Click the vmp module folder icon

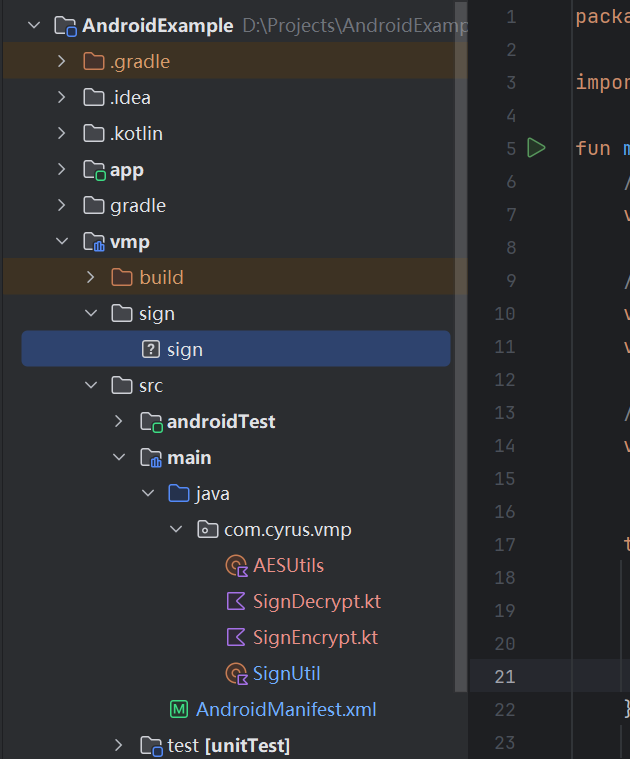pos(94,242)
